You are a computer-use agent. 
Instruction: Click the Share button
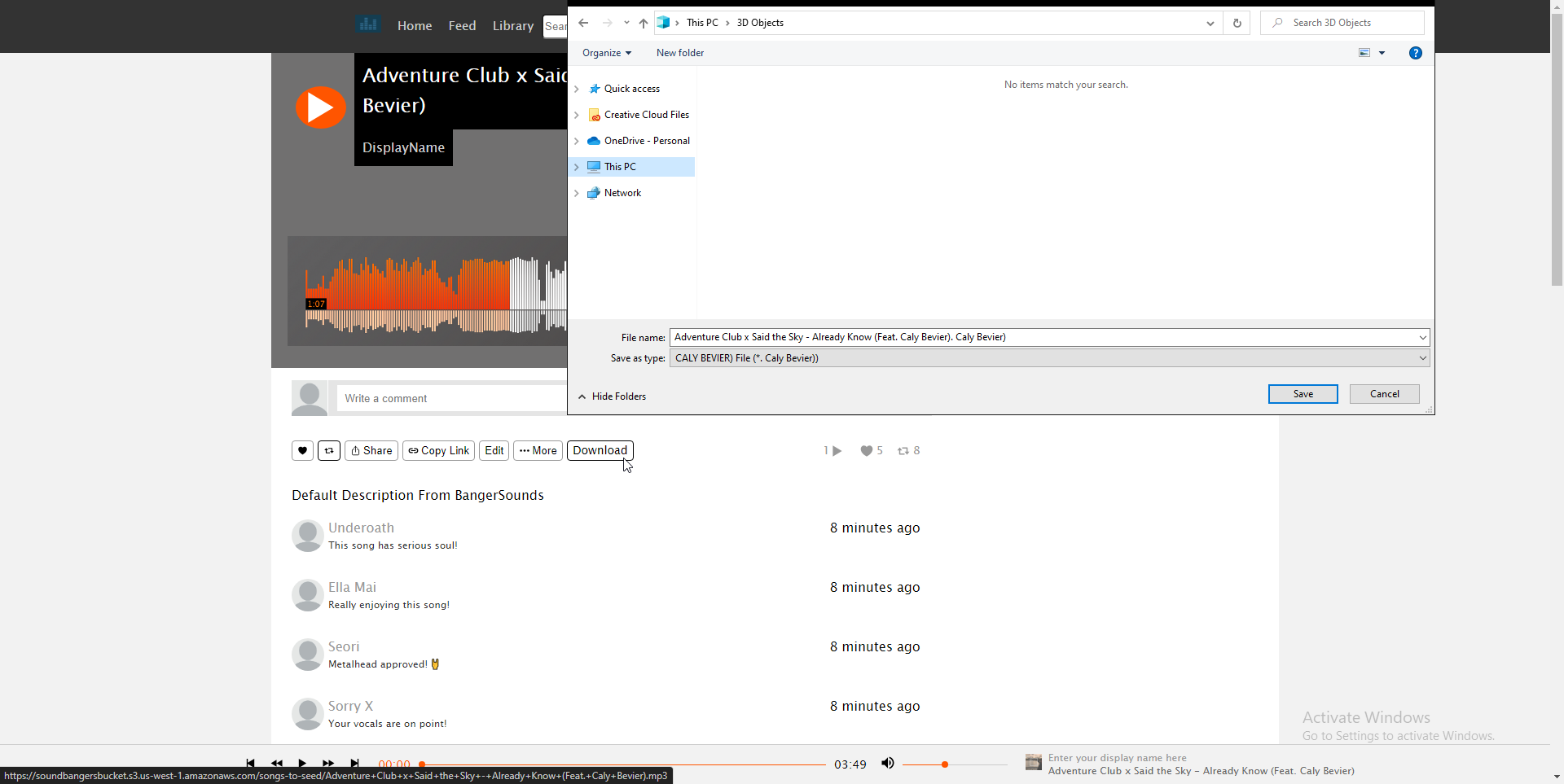371,450
